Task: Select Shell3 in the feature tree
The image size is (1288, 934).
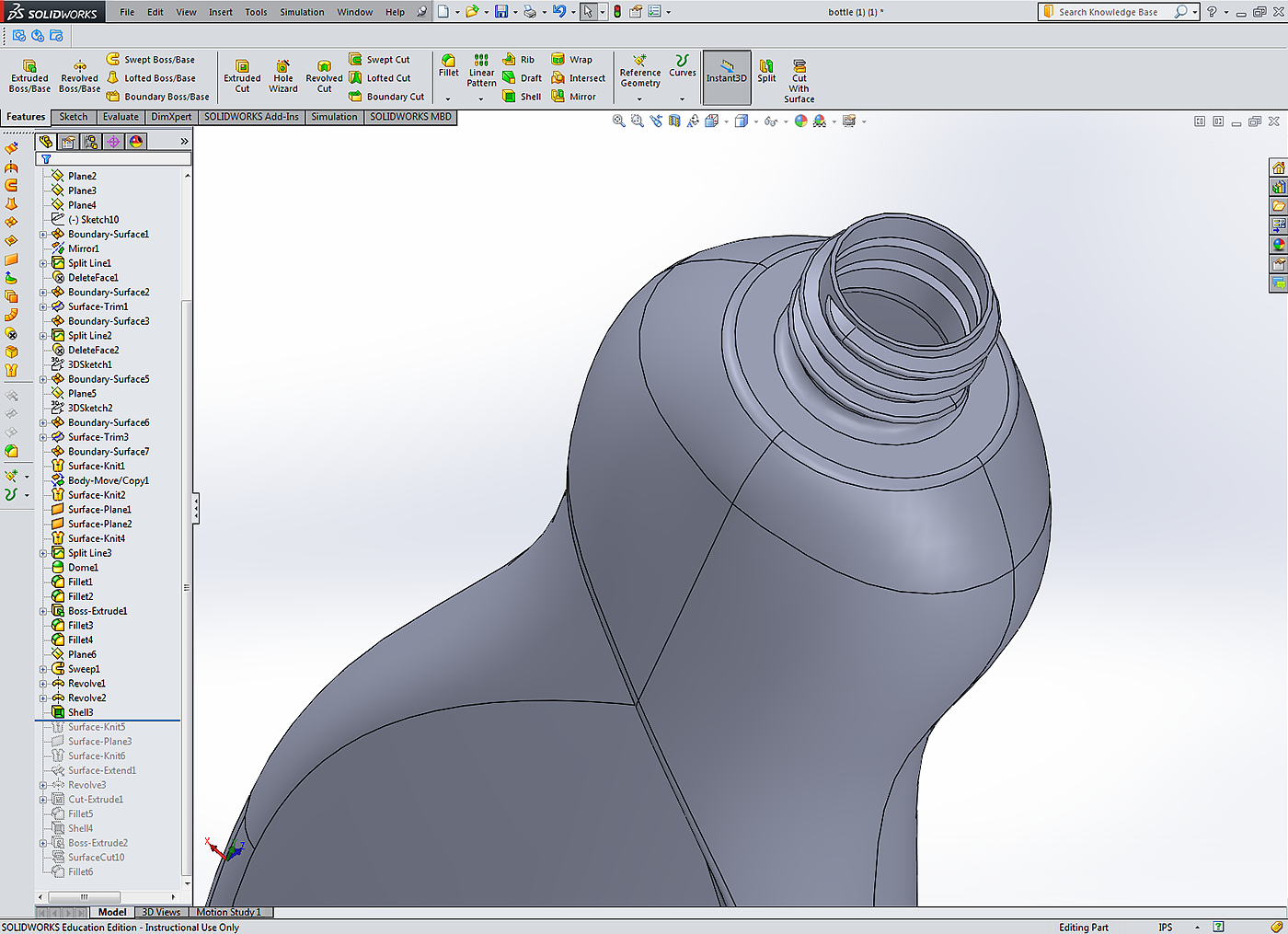Action: pyautogui.click(x=81, y=712)
